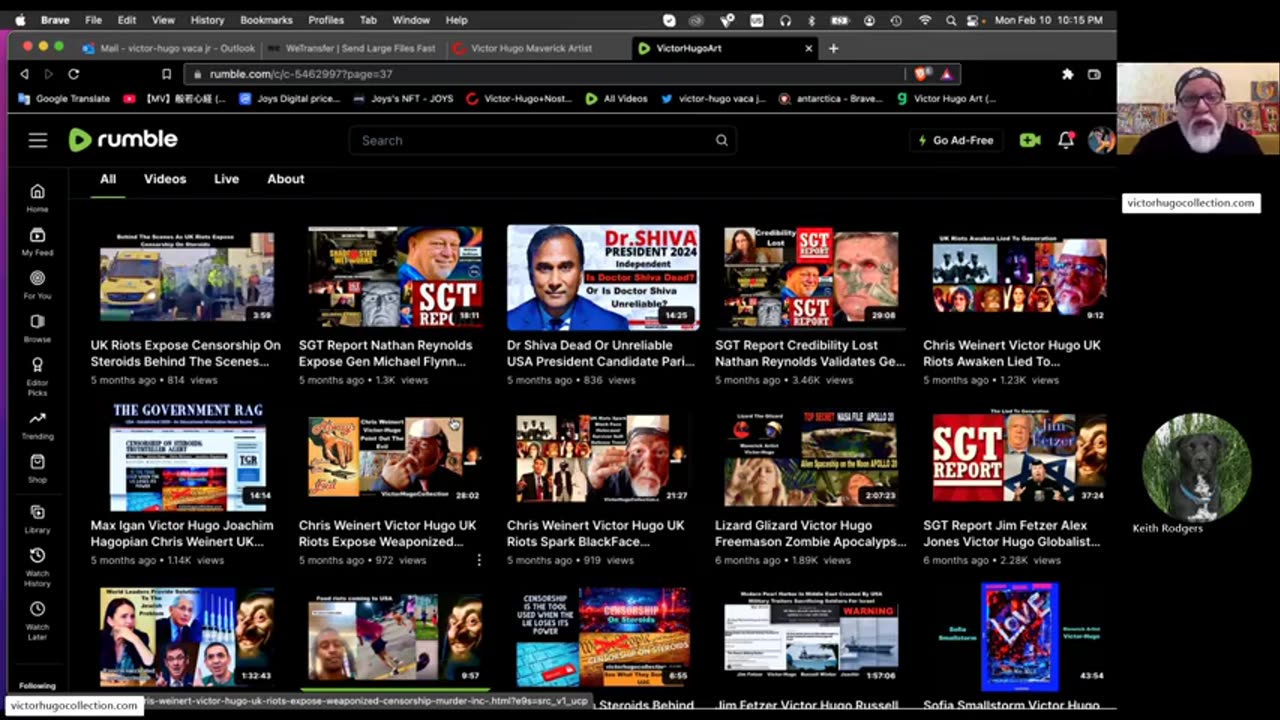Open Trending in sidebar
The width and height of the screenshot is (1280, 720).
[37, 425]
